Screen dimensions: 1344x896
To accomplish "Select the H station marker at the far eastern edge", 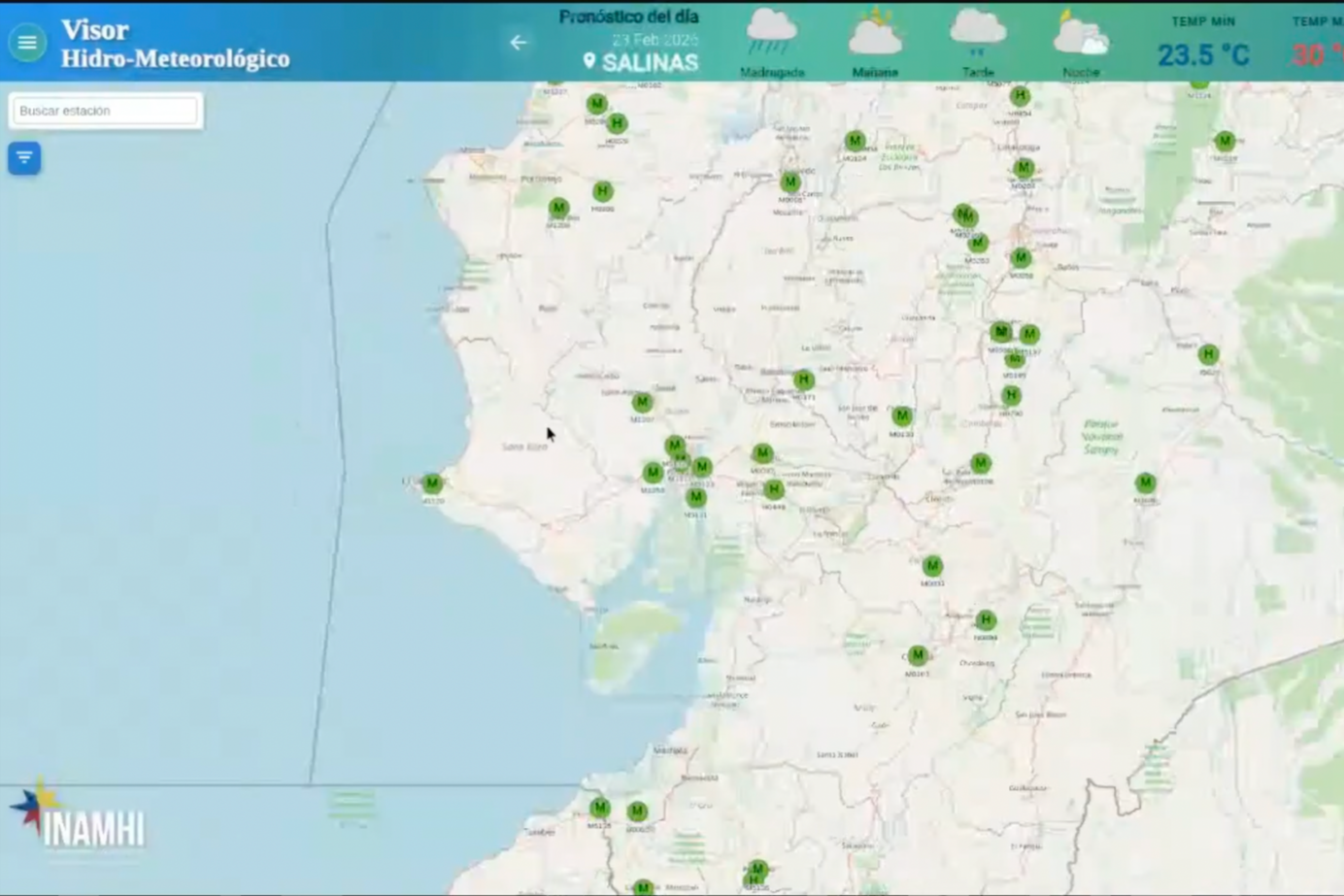I will [1208, 354].
